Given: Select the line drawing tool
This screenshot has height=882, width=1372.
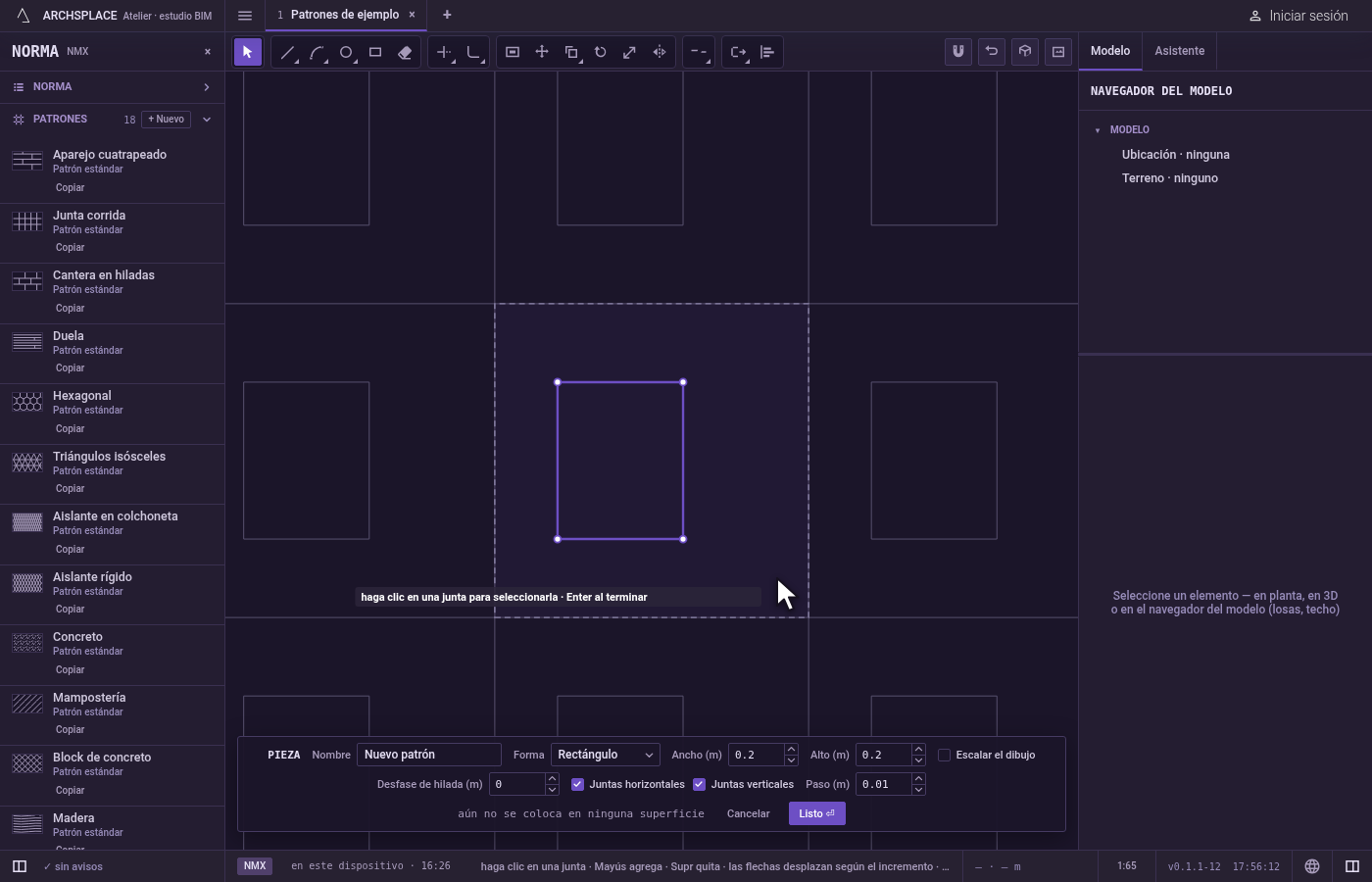Looking at the screenshot, I should 287,53.
